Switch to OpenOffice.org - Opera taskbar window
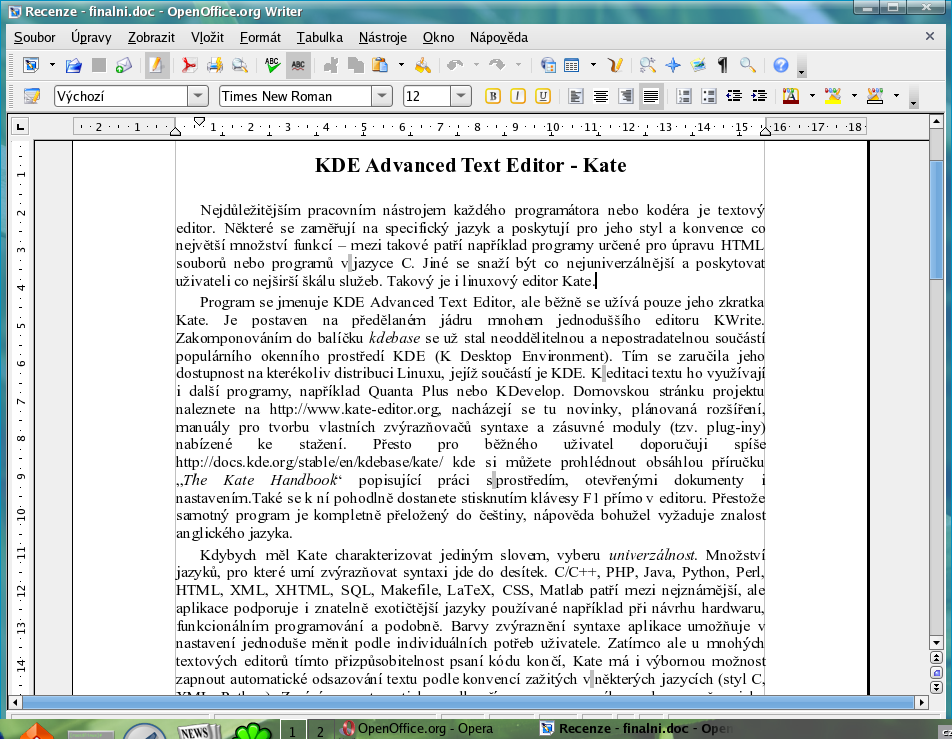952x739 pixels. (x=418, y=728)
